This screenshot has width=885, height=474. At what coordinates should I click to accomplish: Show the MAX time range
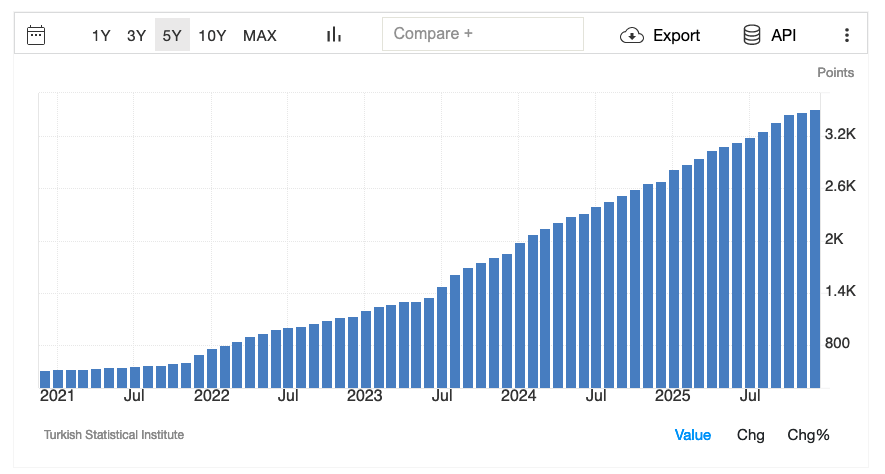(260, 35)
